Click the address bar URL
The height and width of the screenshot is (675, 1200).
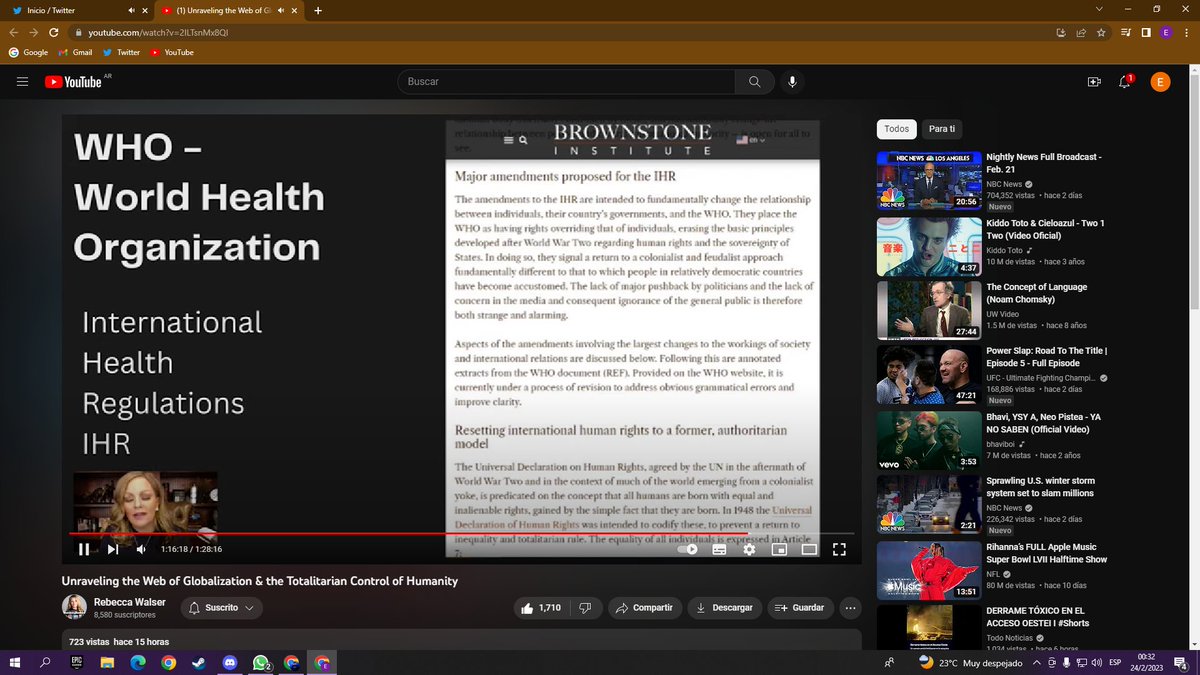point(158,32)
